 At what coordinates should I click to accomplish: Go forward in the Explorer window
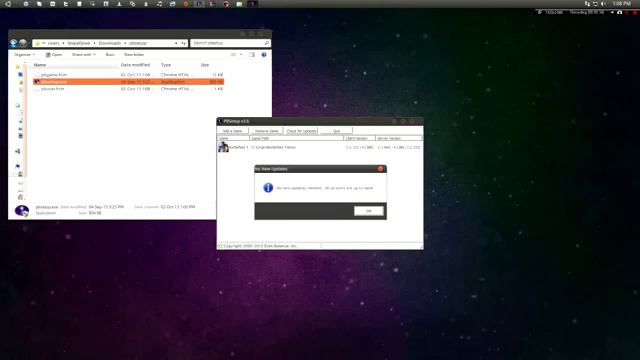[x=23, y=43]
